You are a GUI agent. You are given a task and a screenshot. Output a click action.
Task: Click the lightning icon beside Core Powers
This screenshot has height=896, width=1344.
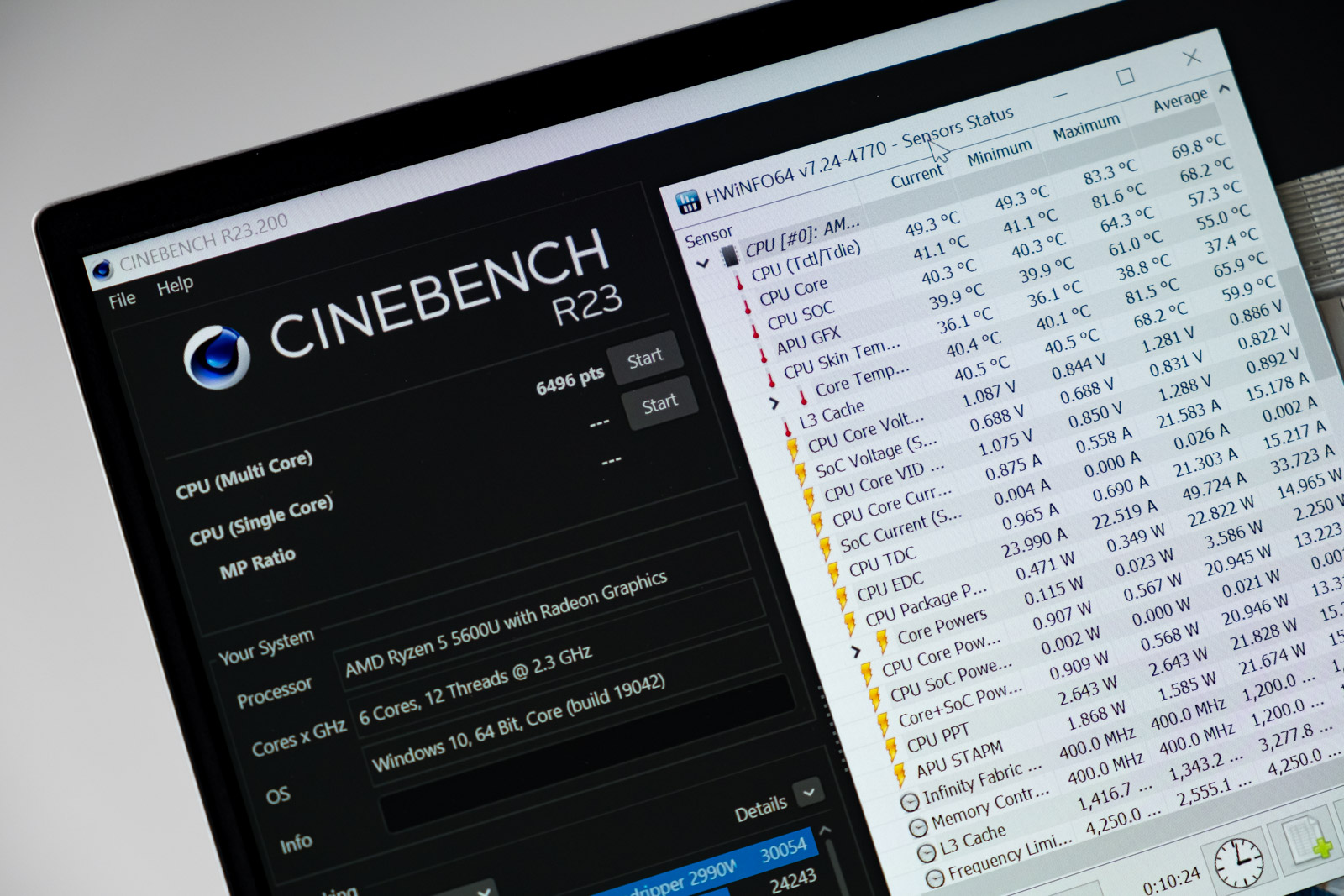(x=883, y=642)
